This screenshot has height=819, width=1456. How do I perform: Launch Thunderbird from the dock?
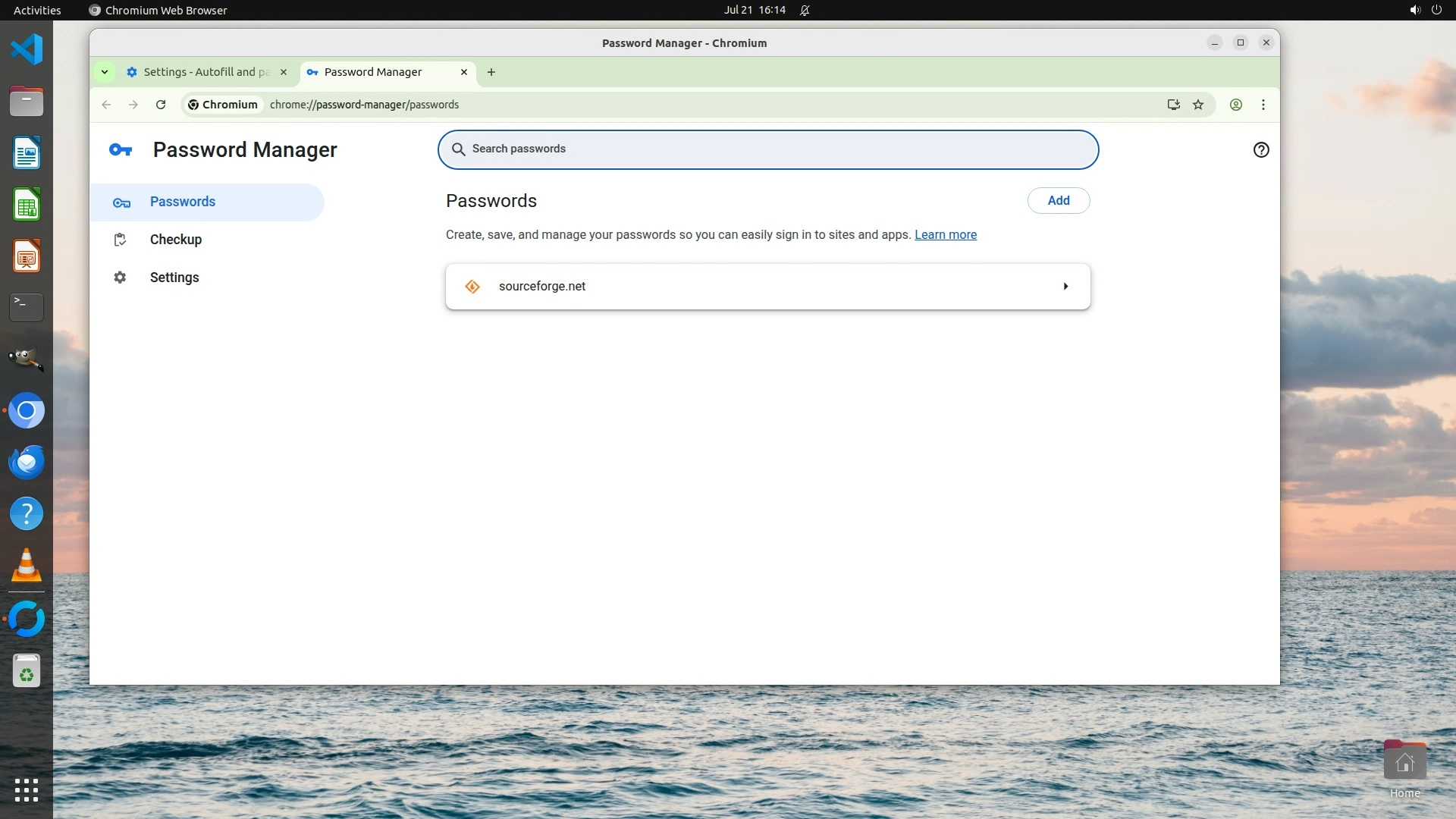coord(27,462)
